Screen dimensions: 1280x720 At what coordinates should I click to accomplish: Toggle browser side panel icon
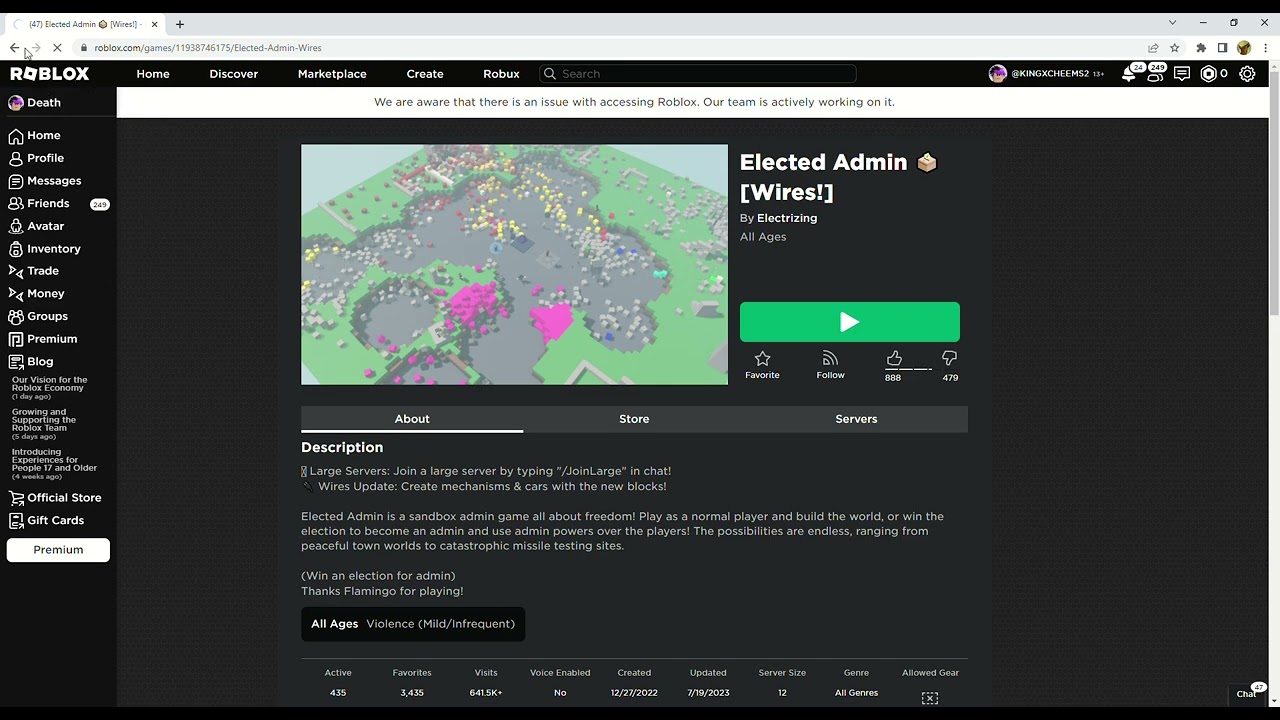point(1222,48)
